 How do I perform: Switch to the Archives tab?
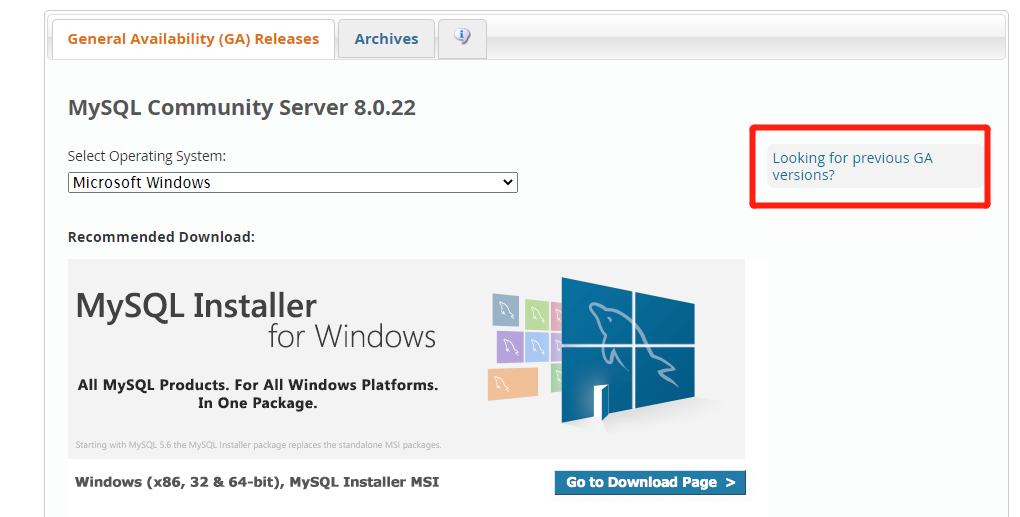(386, 39)
